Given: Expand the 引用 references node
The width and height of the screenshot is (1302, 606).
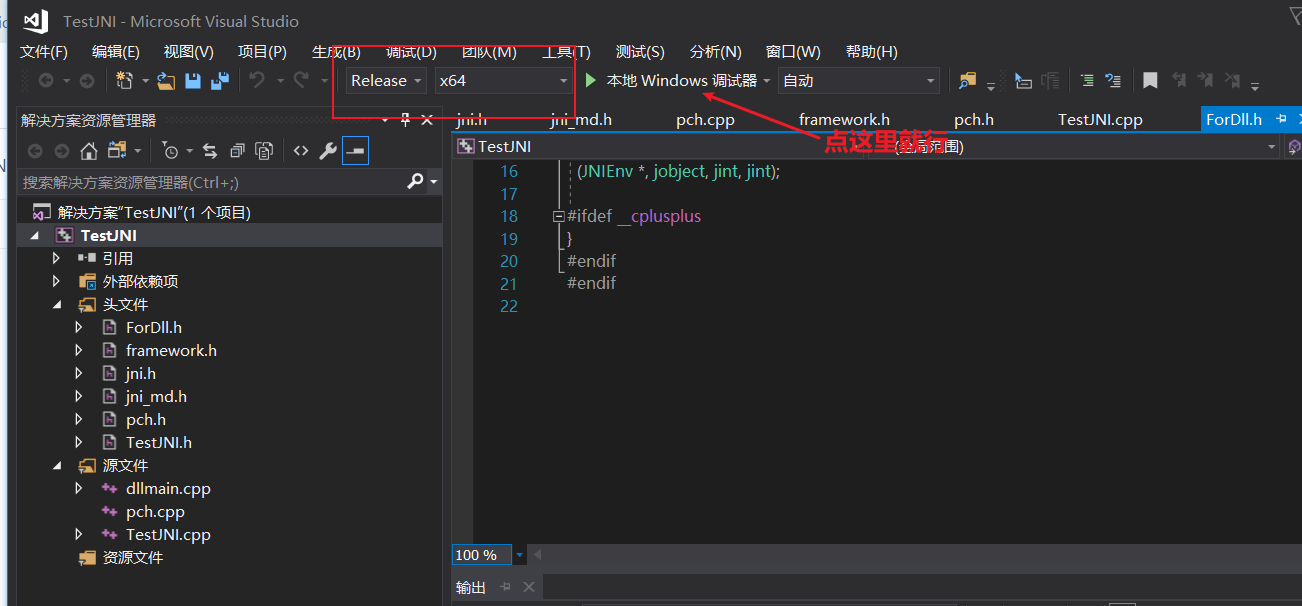Looking at the screenshot, I should 56,258.
